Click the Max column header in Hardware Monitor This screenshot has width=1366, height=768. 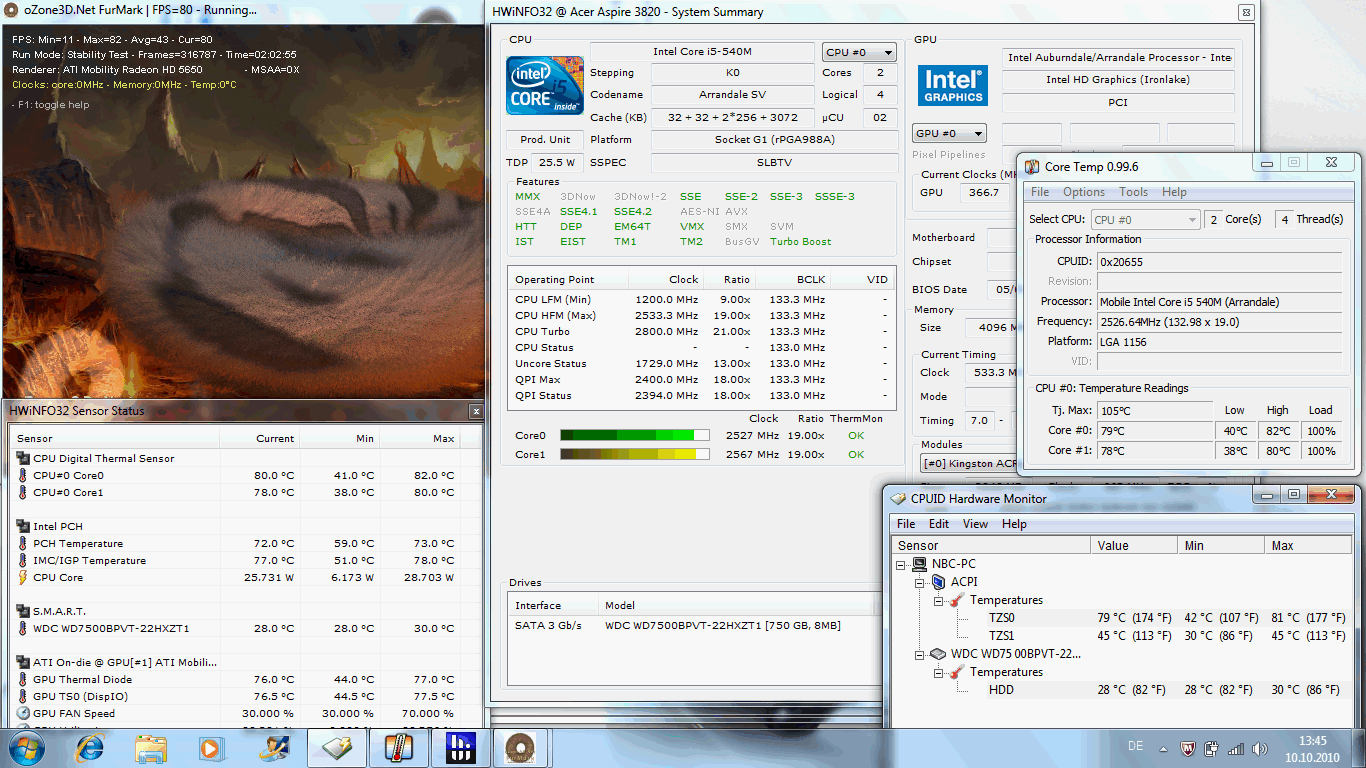tap(1307, 546)
